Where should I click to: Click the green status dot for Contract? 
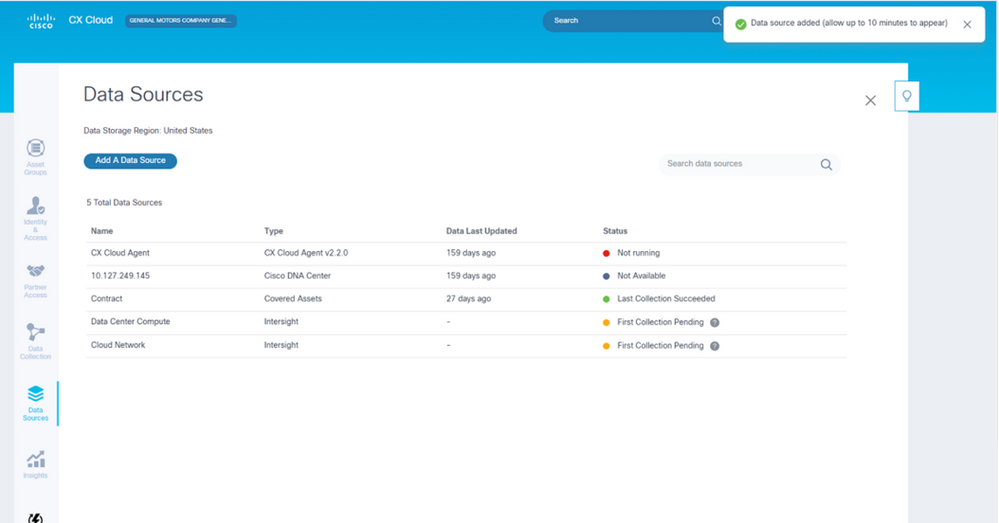point(607,299)
